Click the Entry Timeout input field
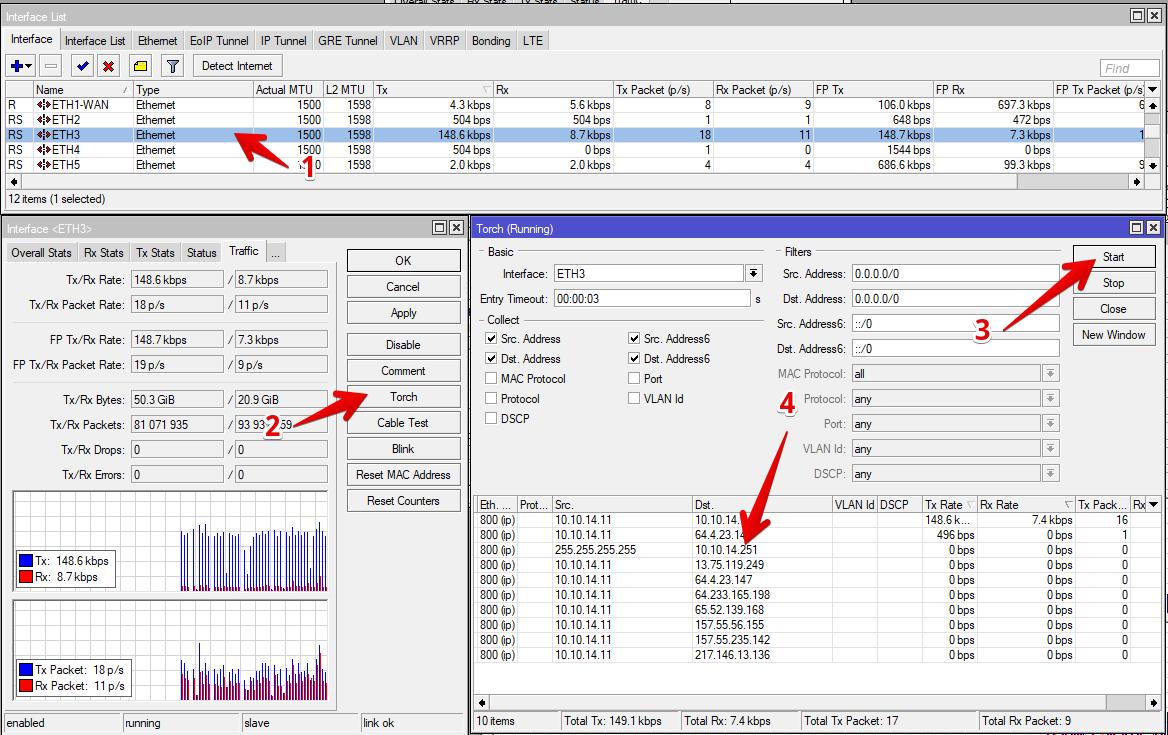This screenshot has width=1168, height=735. pos(651,299)
